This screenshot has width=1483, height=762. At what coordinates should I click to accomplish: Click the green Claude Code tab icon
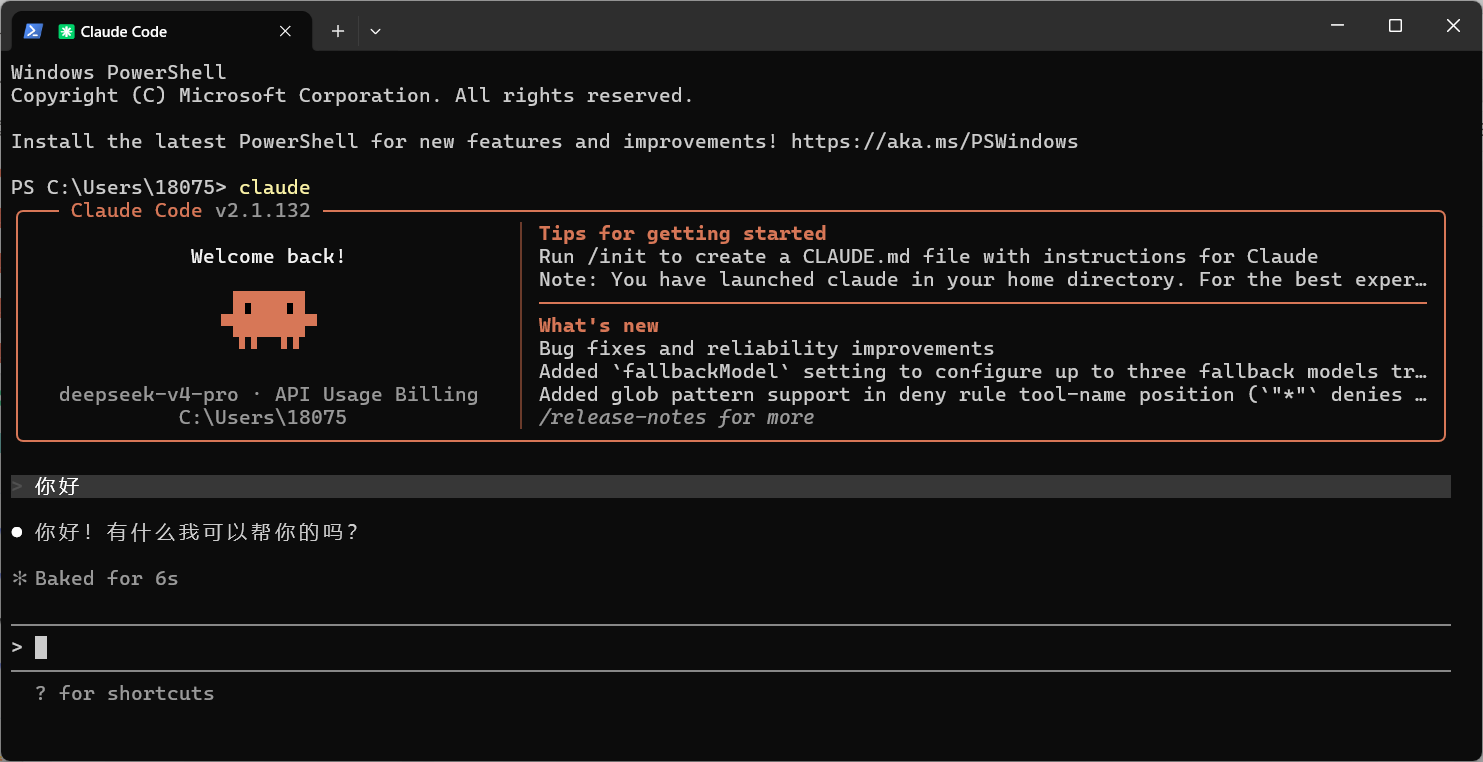[66, 31]
